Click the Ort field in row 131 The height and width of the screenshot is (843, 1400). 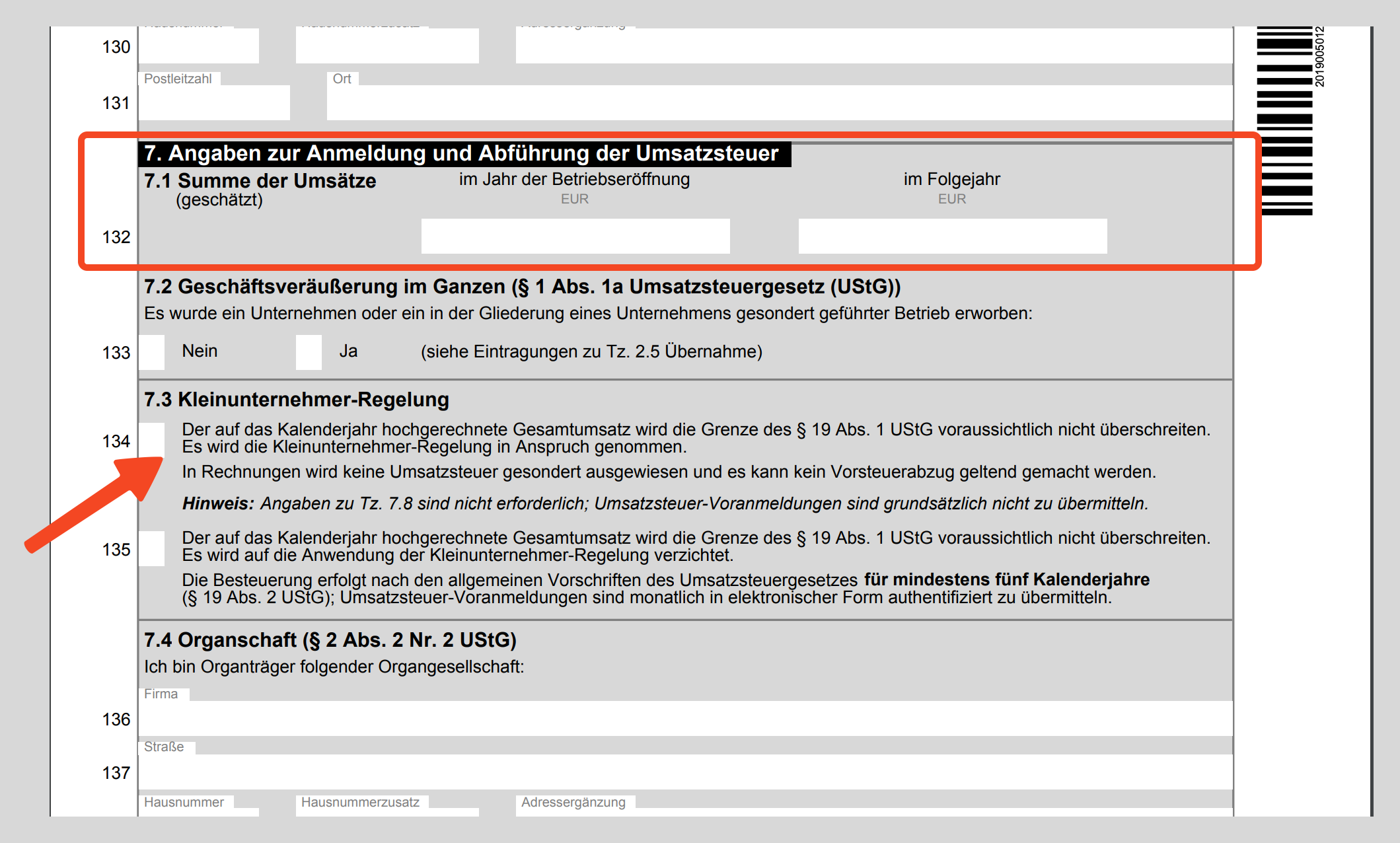780,102
